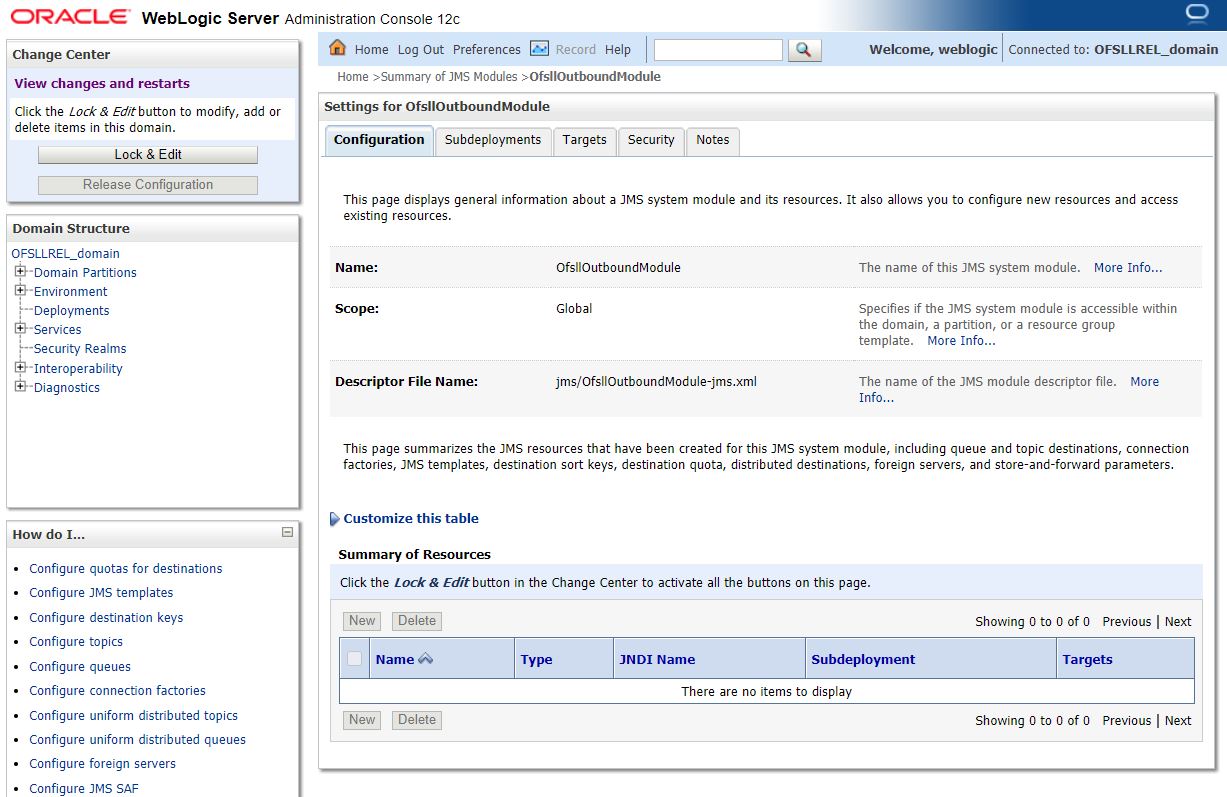Screen dimensions: 1227x797
Task: Sort table by JNDI Name column
Action: (x=657, y=659)
